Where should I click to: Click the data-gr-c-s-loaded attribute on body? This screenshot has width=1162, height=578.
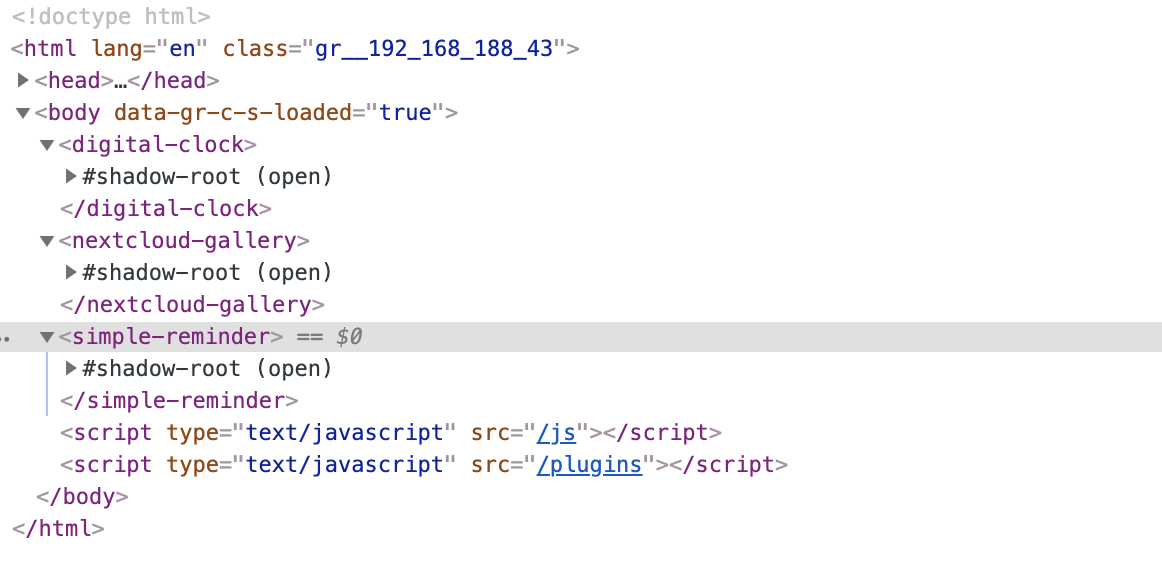[x=233, y=113]
